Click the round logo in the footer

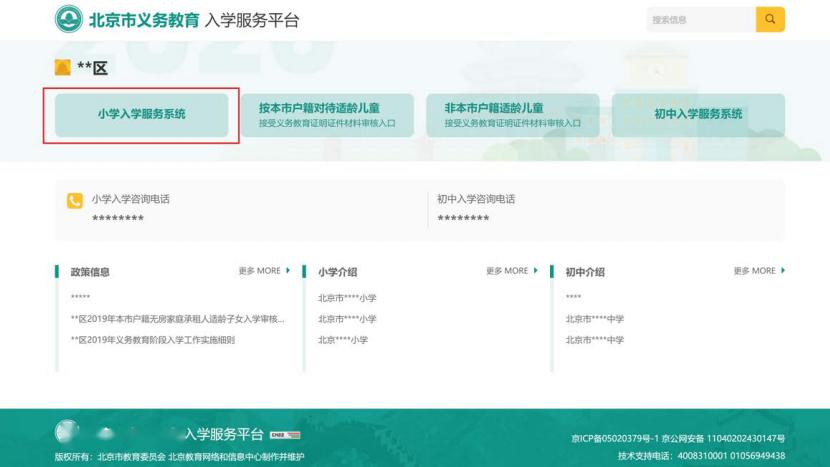67,431
